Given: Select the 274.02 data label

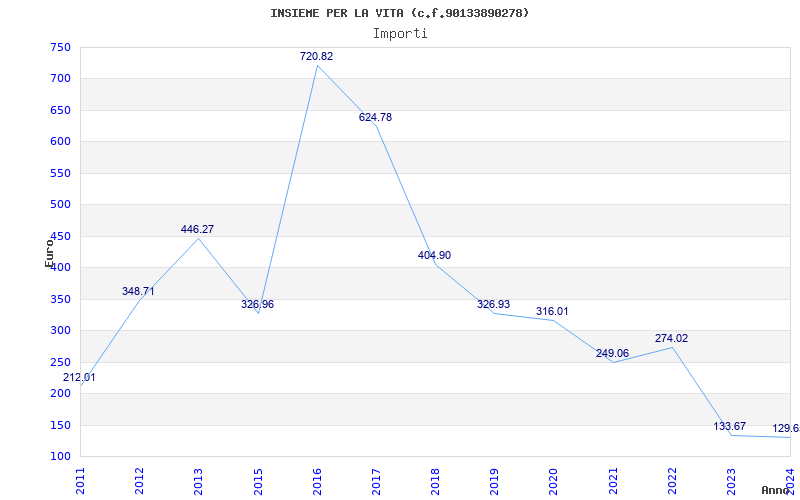Looking at the screenshot, I should coord(671,338).
